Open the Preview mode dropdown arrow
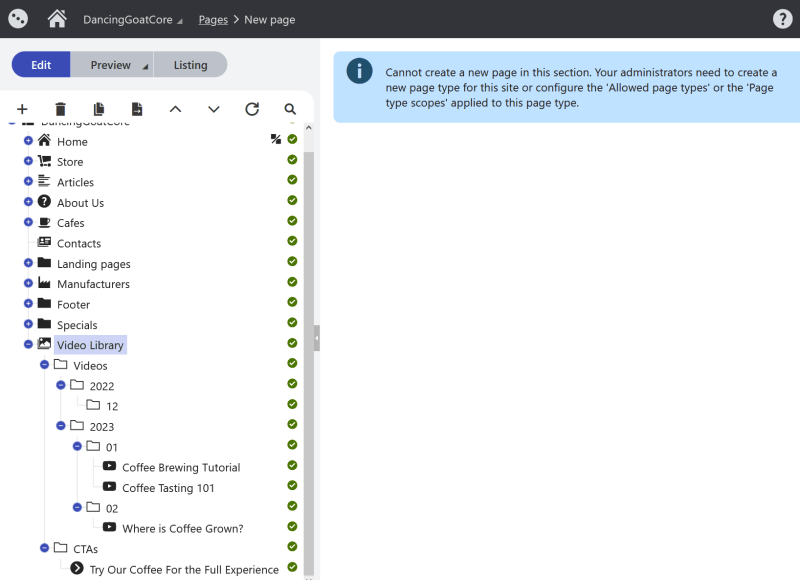Viewport: 800px width, 580px height. (x=145, y=67)
